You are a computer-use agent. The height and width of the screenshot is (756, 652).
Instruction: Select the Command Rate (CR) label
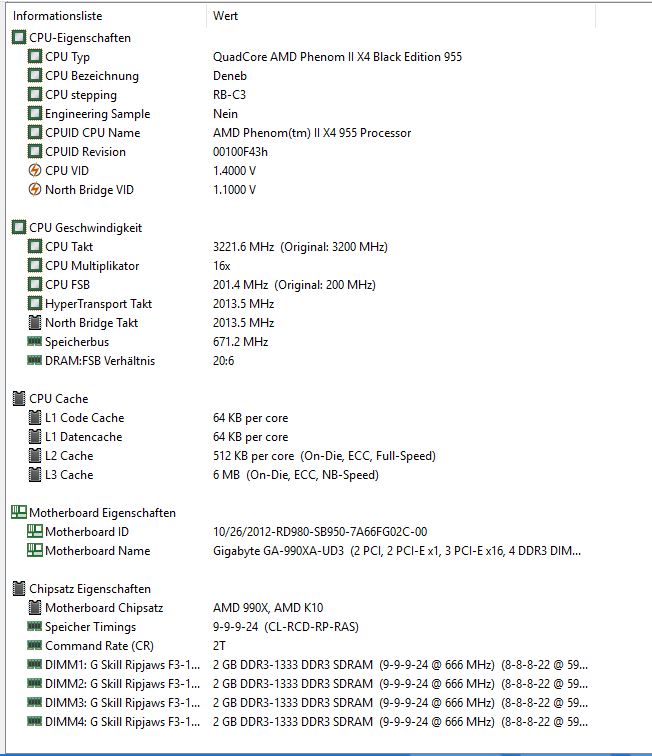pos(99,646)
